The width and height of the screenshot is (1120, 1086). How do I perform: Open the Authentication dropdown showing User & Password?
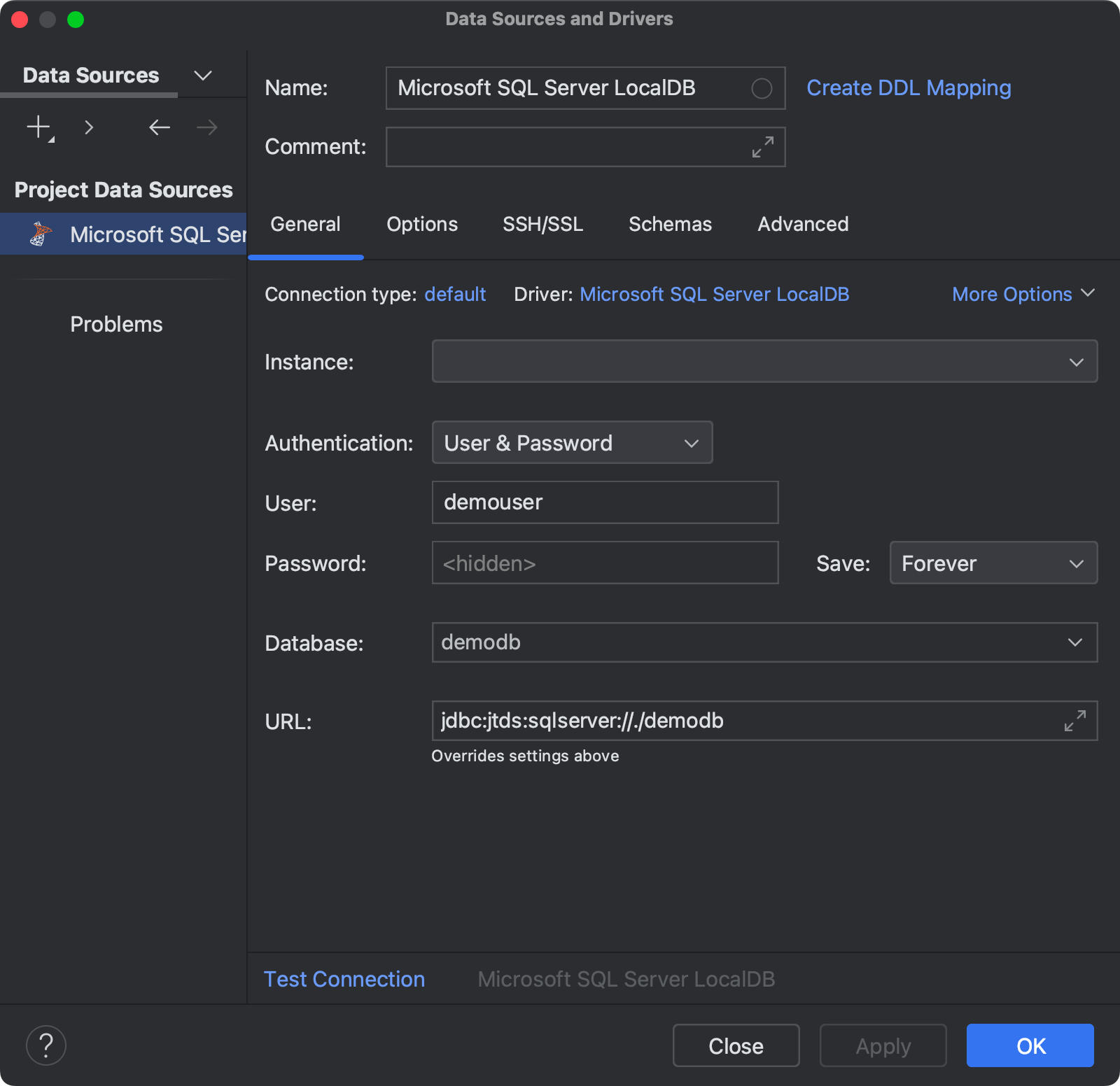(690, 442)
